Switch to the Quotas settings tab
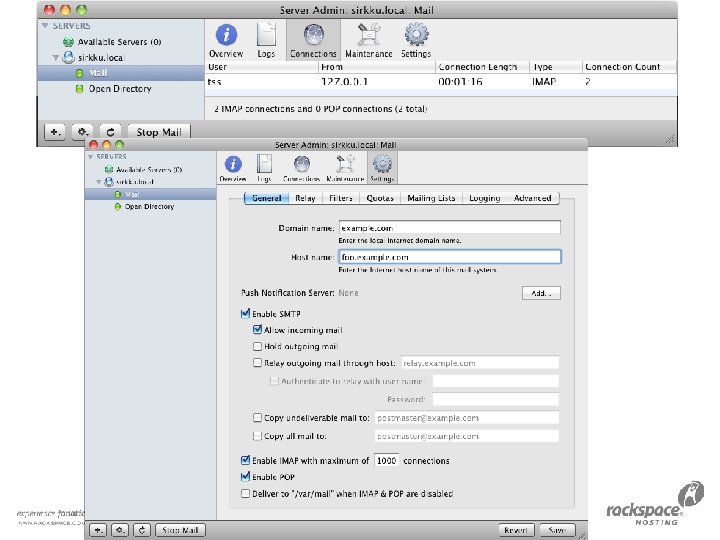Viewport: 720px width, 540px height. pos(380,198)
